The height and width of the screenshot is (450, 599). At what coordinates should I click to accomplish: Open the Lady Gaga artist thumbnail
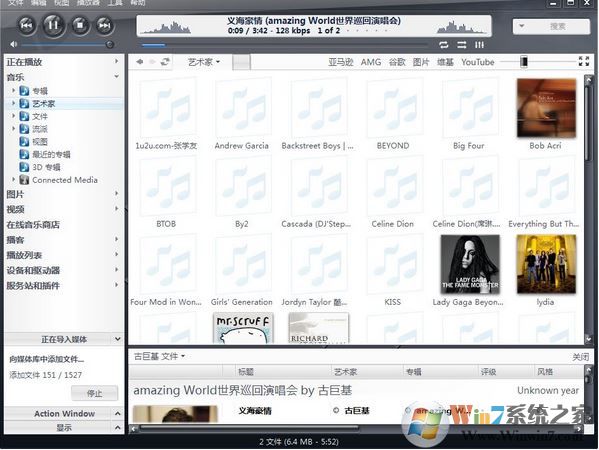470,264
